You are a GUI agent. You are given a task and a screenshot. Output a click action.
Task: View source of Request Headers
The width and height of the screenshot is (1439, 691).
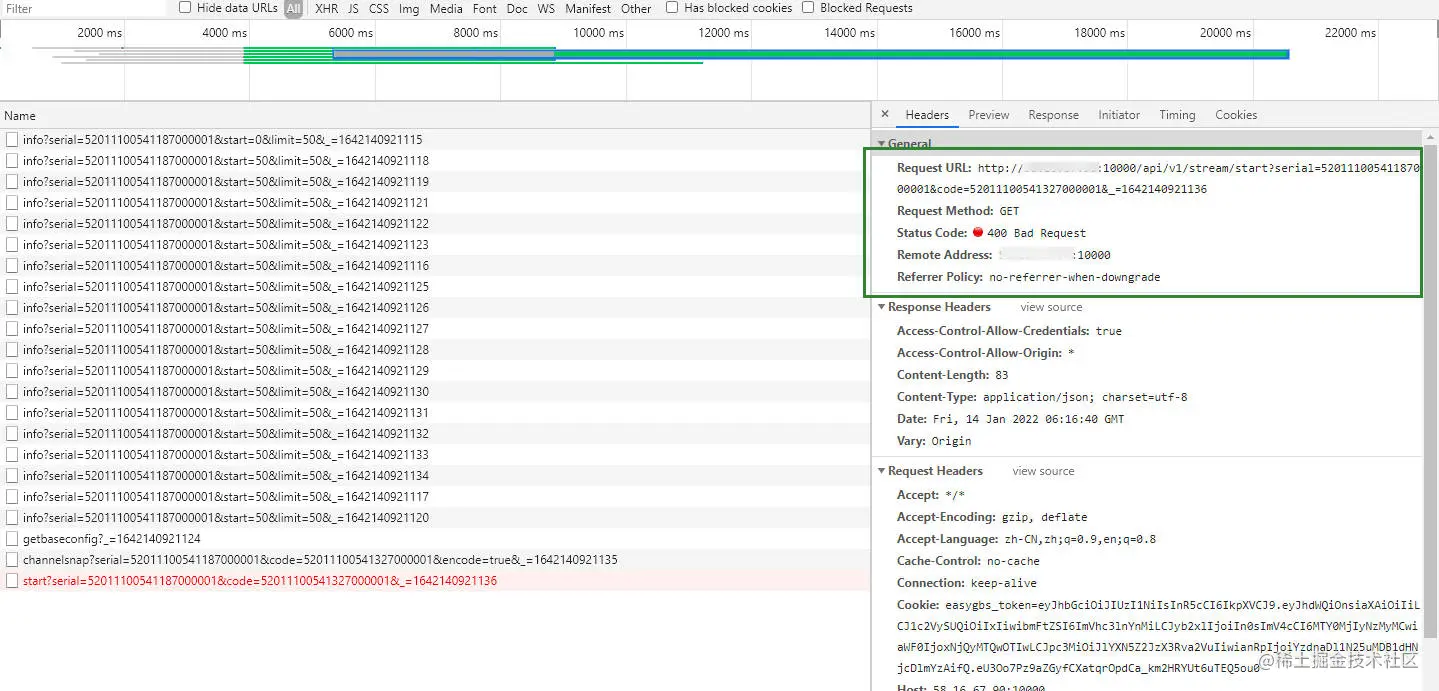point(1043,471)
